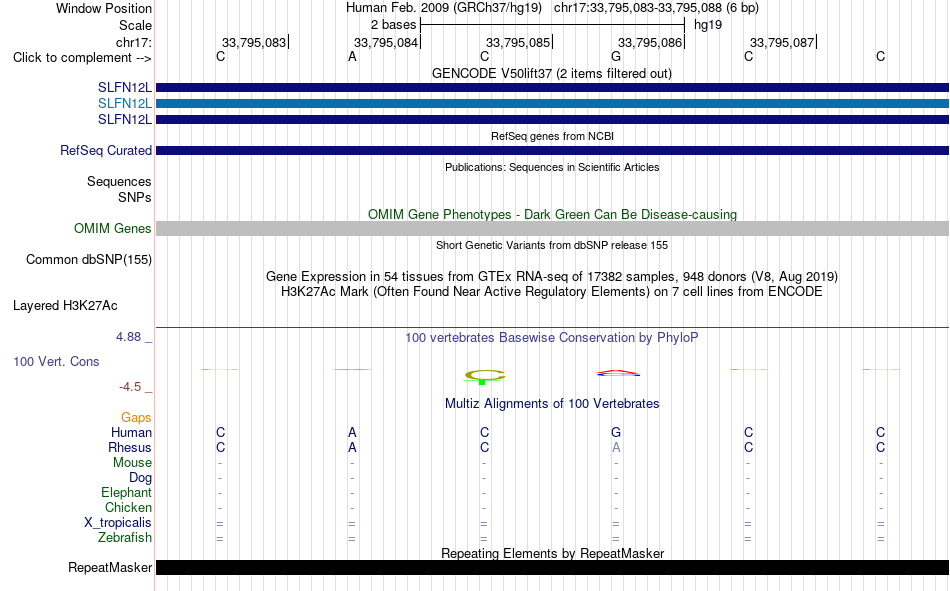950x591 pixels.
Task: Click the 'Mouse' species label
Action: pos(132,462)
